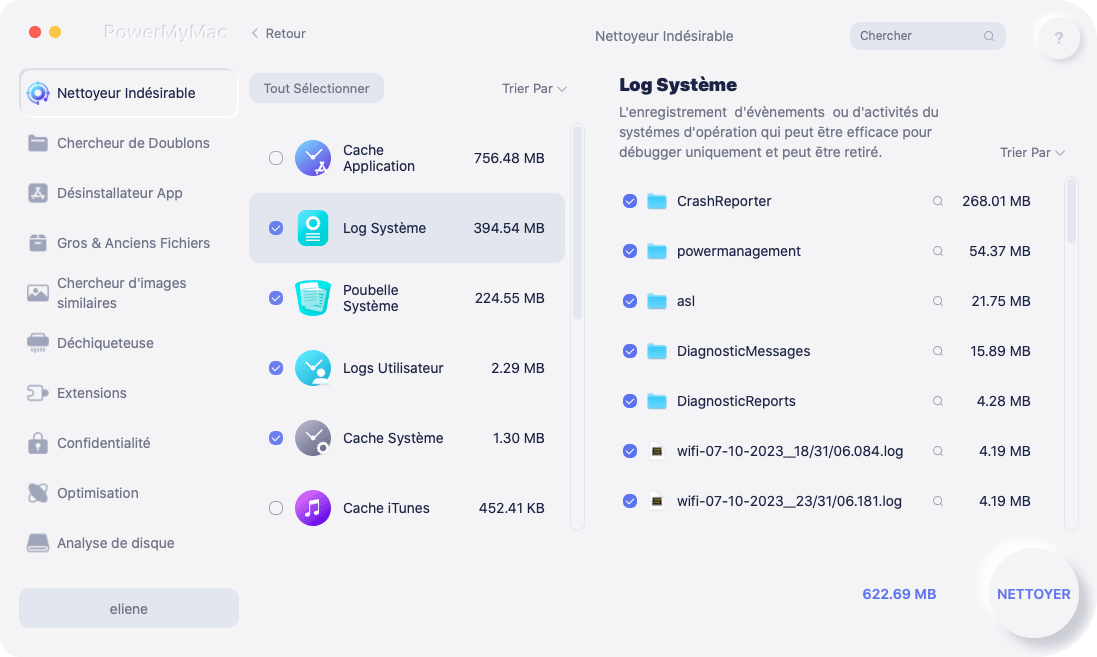Uncheck the DiagnosticMessages checkbox
The height and width of the screenshot is (657, 1097).
[x=630, y=351]
